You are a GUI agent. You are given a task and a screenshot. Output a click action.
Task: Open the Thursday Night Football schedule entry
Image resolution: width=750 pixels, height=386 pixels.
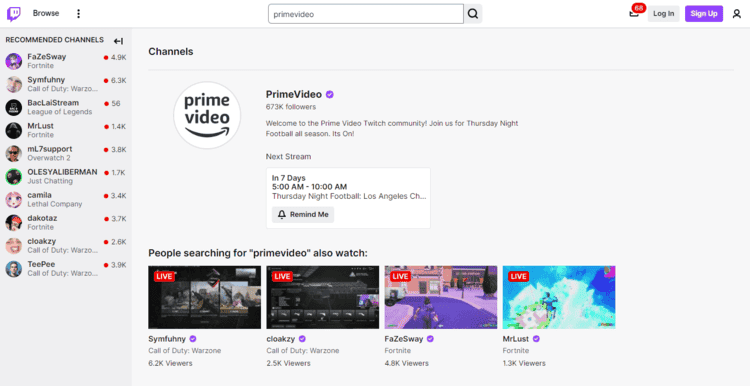pos(349,197)
